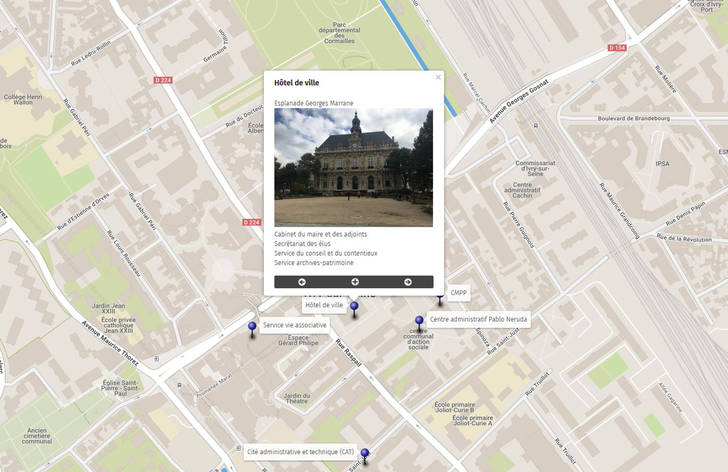Click the Hôtel de ville map pin

354,309
